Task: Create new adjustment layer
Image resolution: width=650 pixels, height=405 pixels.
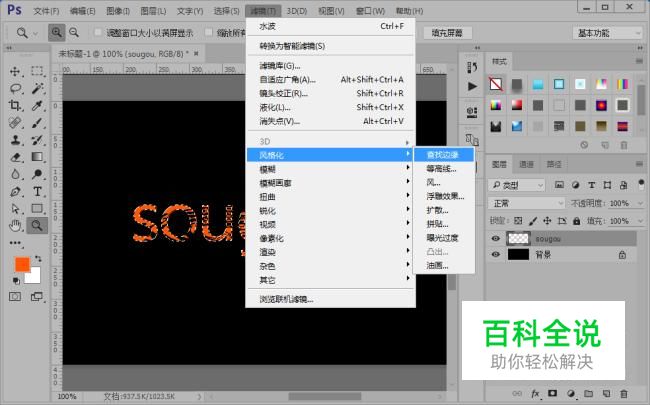Action: click(x=571, y=393)
